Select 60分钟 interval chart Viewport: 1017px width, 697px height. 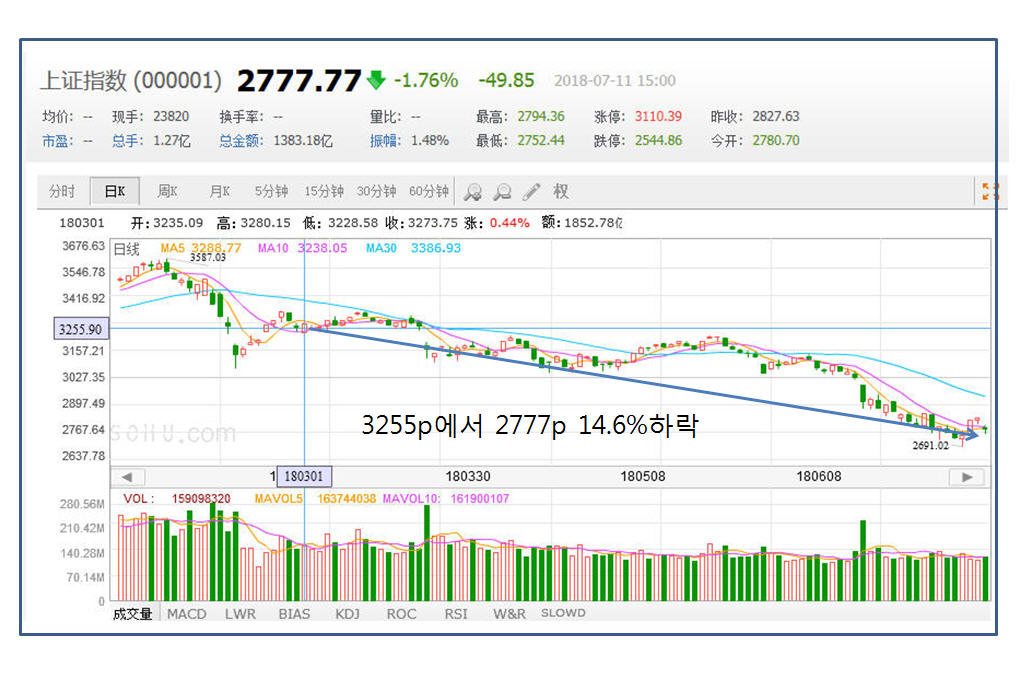(x=429, y=192)
